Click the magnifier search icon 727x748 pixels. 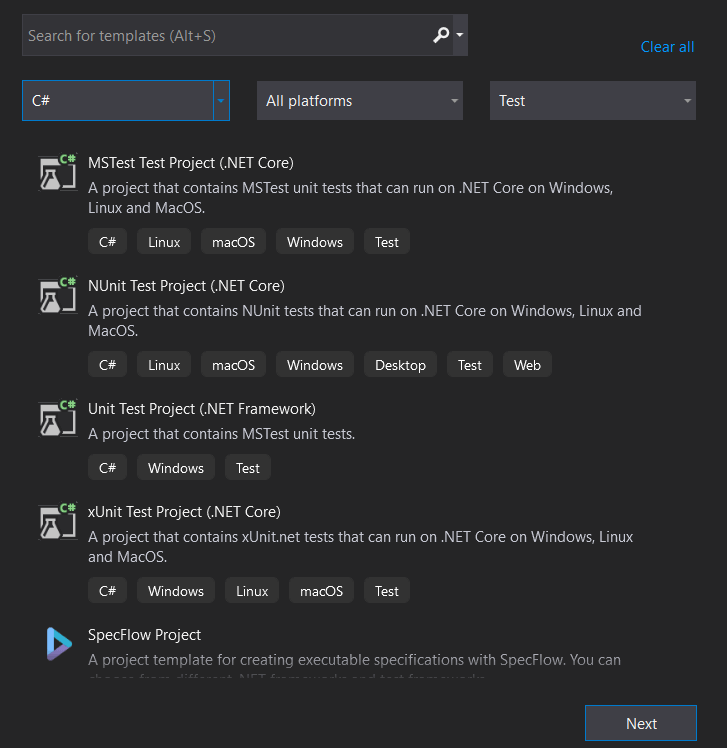click(441, 35)
